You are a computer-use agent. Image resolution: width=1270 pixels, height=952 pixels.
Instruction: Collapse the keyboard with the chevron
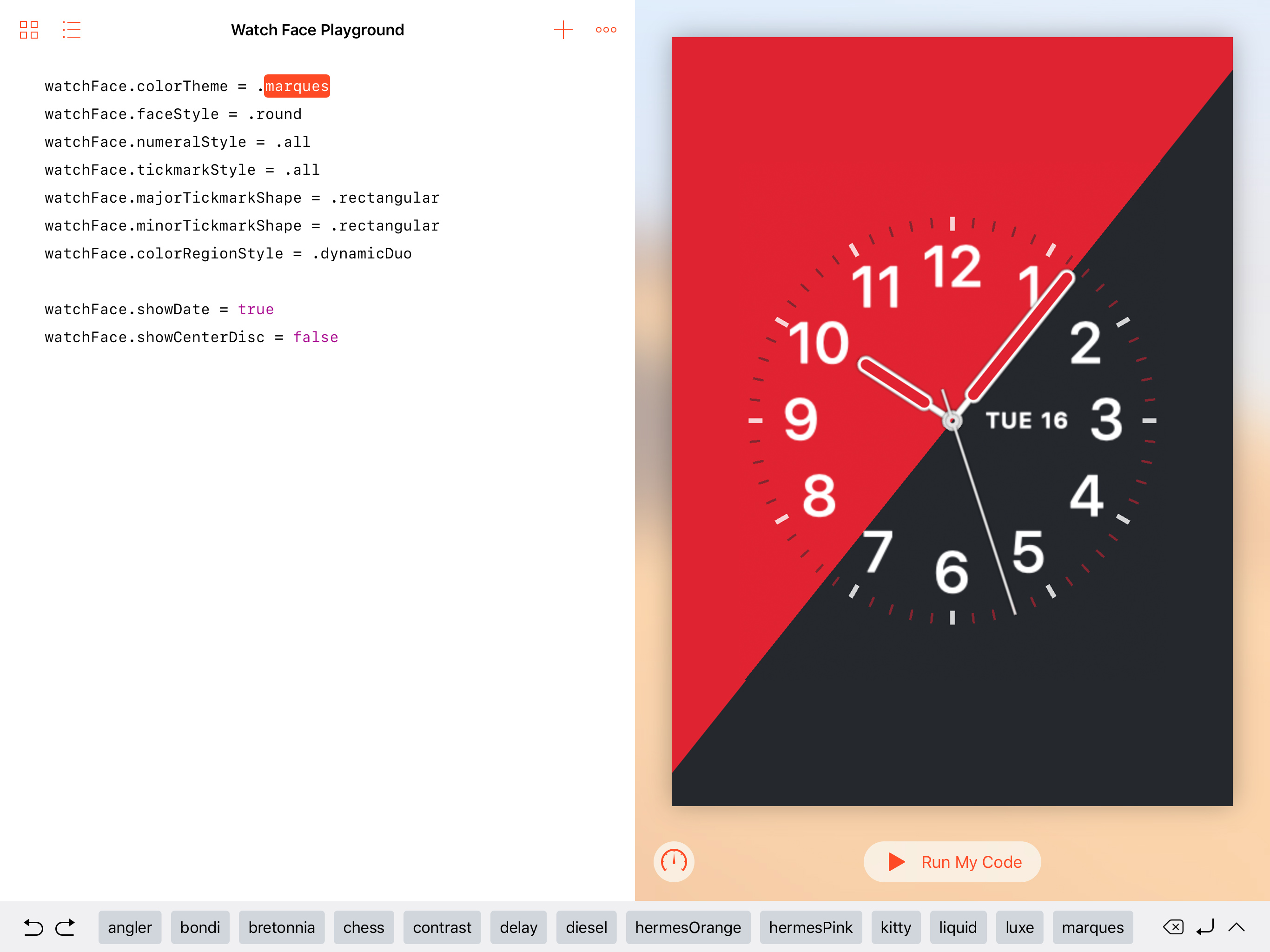pos(1237,927)
